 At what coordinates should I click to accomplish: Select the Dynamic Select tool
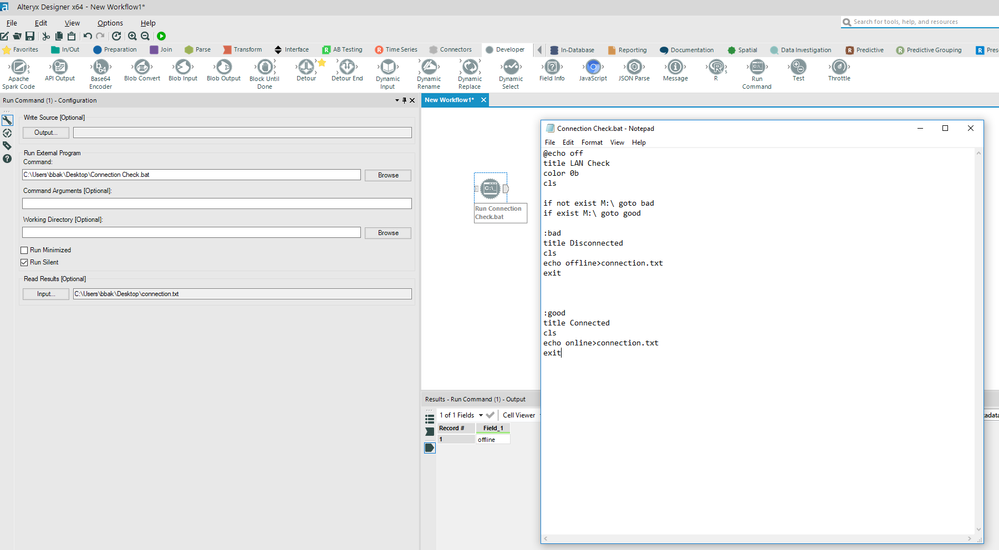(510, 74)
